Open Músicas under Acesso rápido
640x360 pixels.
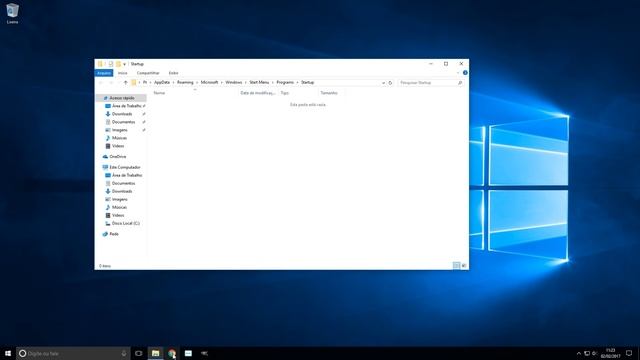pyautogui.click(x=119, y=138)
